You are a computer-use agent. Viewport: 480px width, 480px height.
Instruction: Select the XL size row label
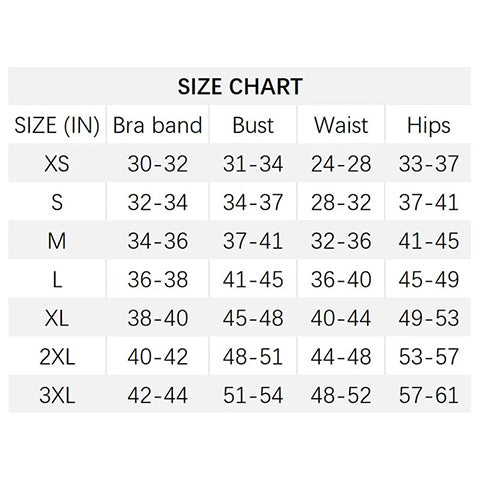pyautogui.click(x=57, y=318)
